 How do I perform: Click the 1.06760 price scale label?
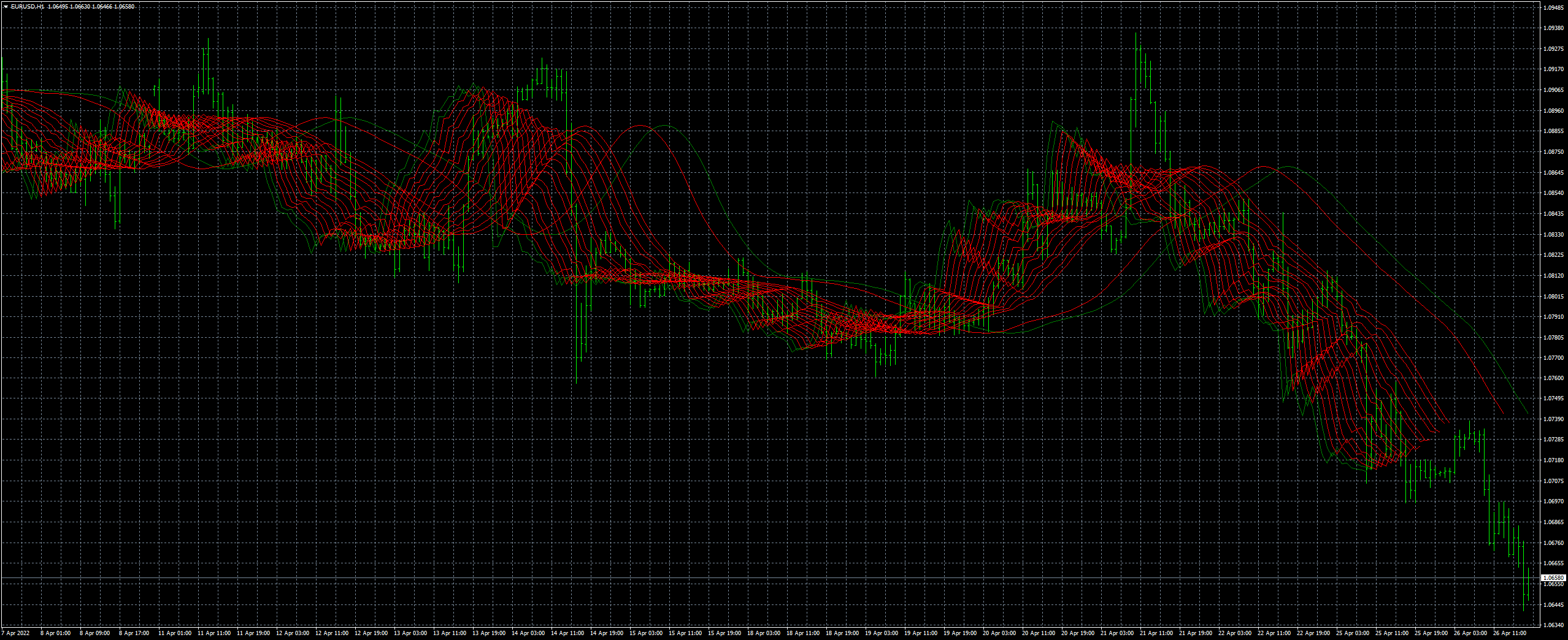click(x=1553, y=543)
